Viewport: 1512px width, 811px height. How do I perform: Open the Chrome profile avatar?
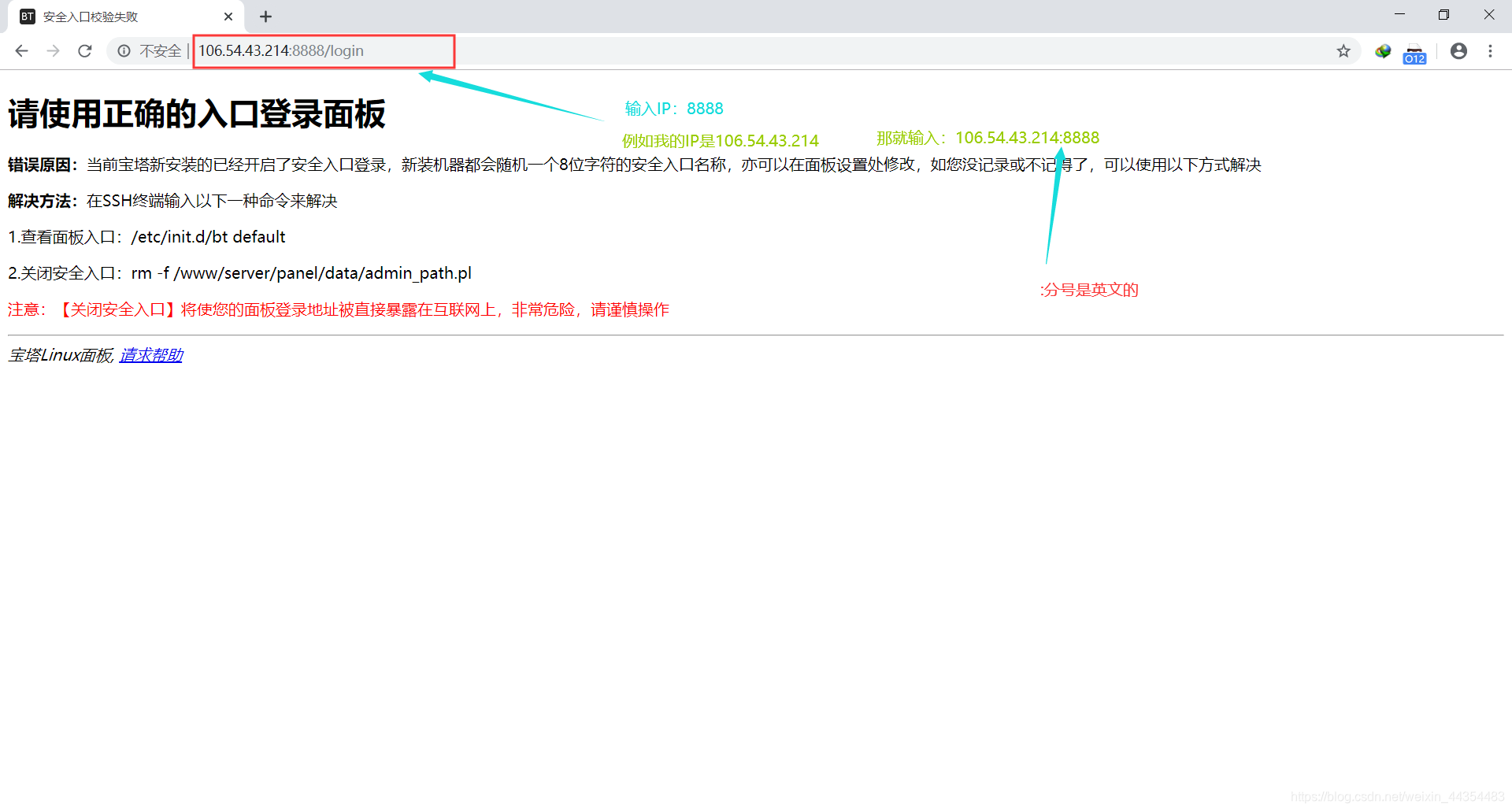1458,50
